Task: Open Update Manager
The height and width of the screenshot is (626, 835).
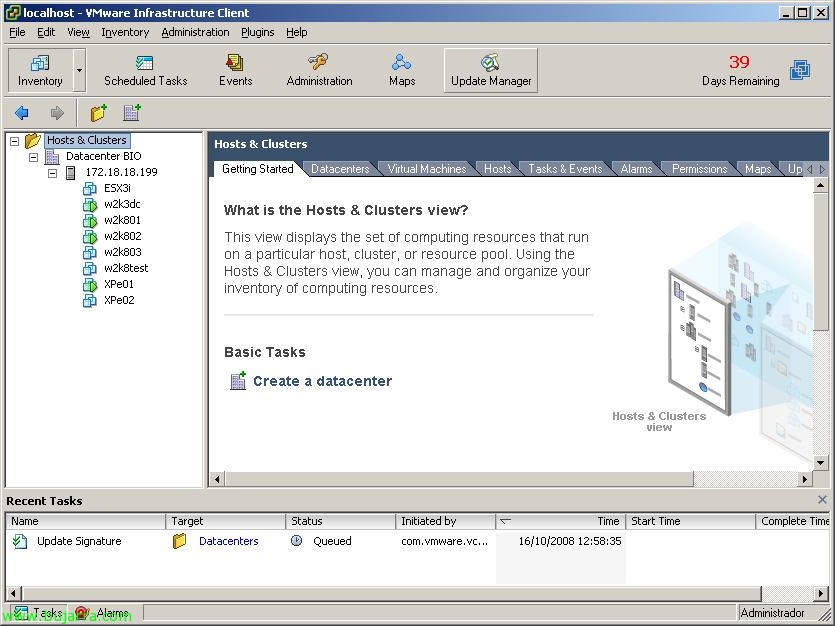Action: coord(491,70)
